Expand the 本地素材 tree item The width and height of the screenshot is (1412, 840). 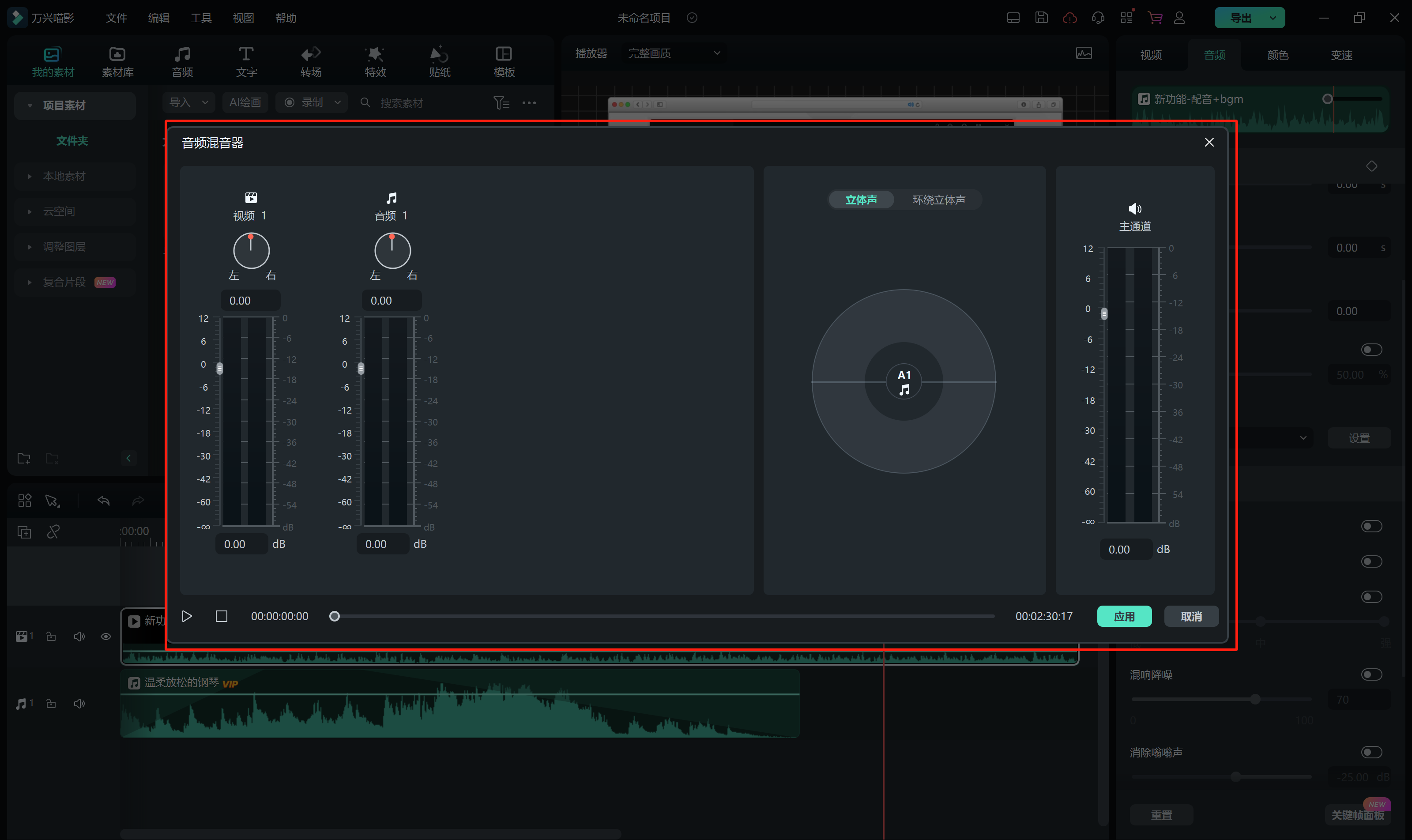click(x=30, y=176)
